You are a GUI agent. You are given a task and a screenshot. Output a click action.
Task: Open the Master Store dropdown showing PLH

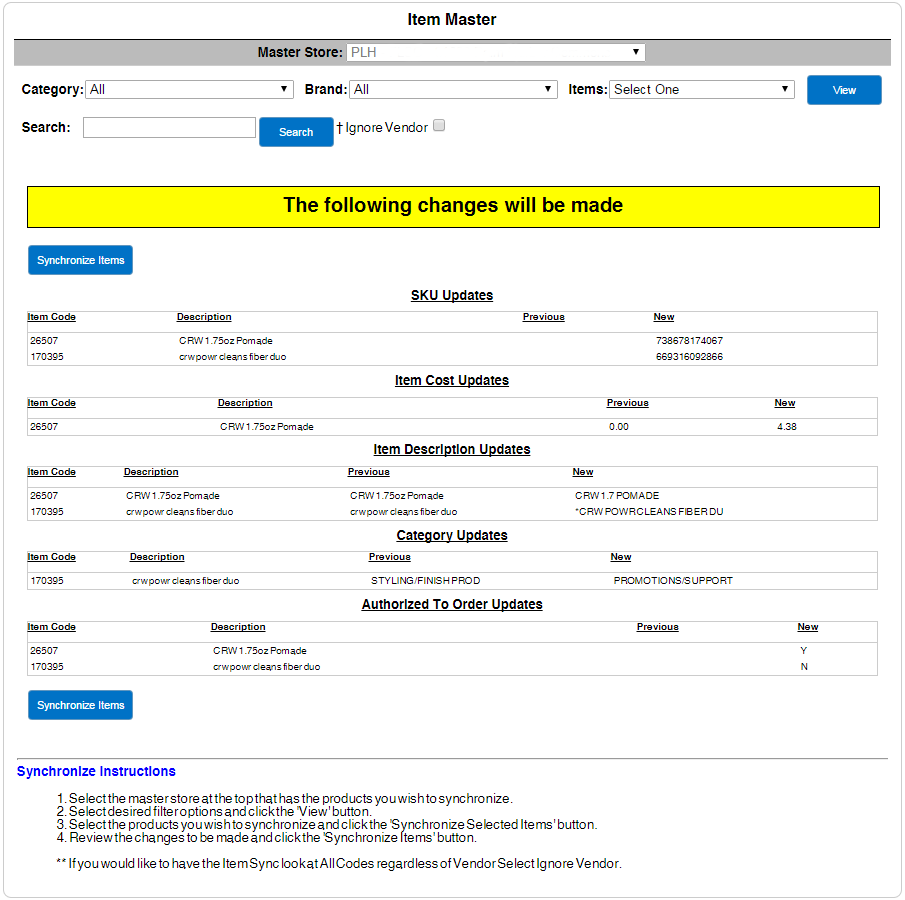495,53
